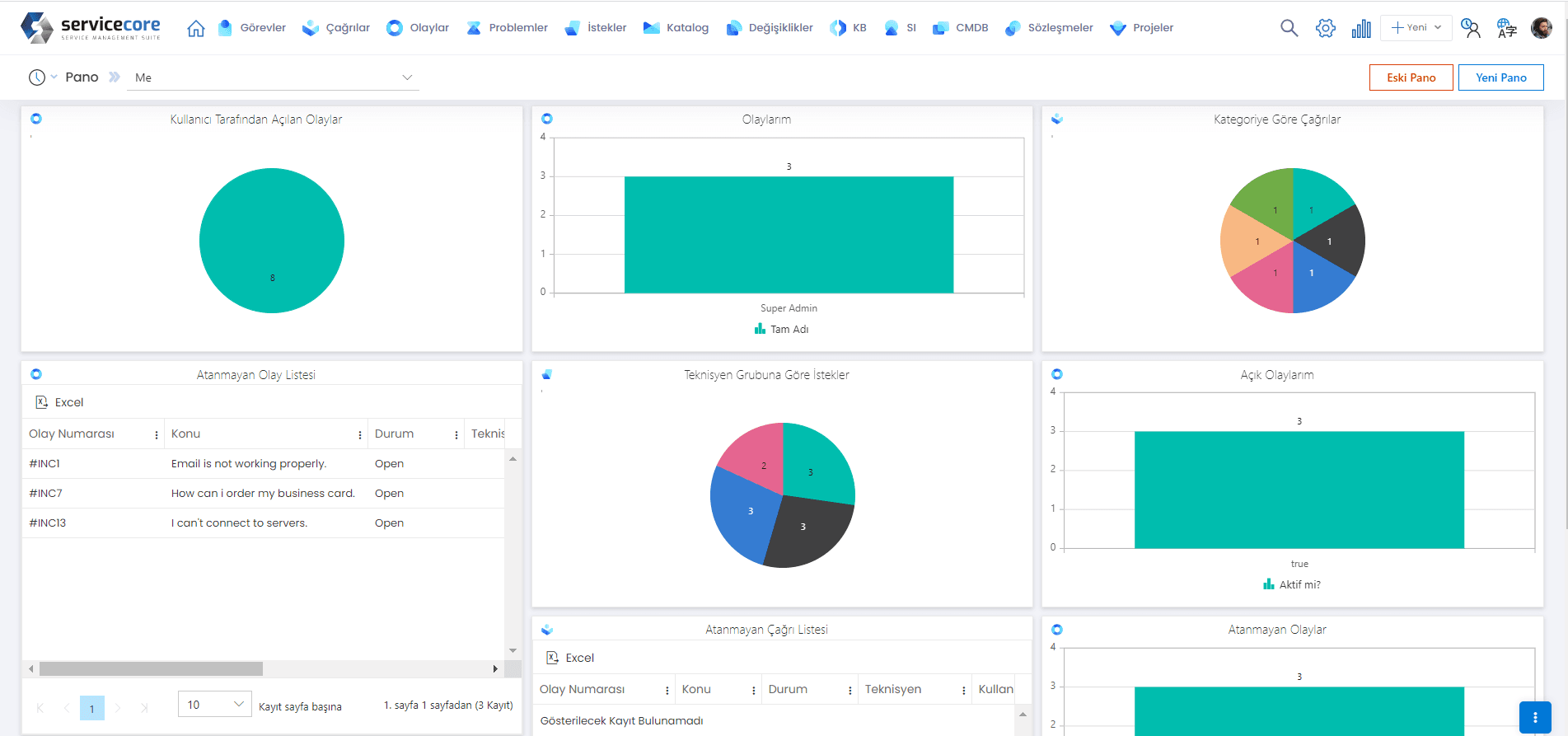Open the Katalog menu
Viewport: 1568px width, 736px height.
pyautogui.click(x=676, y=28)
